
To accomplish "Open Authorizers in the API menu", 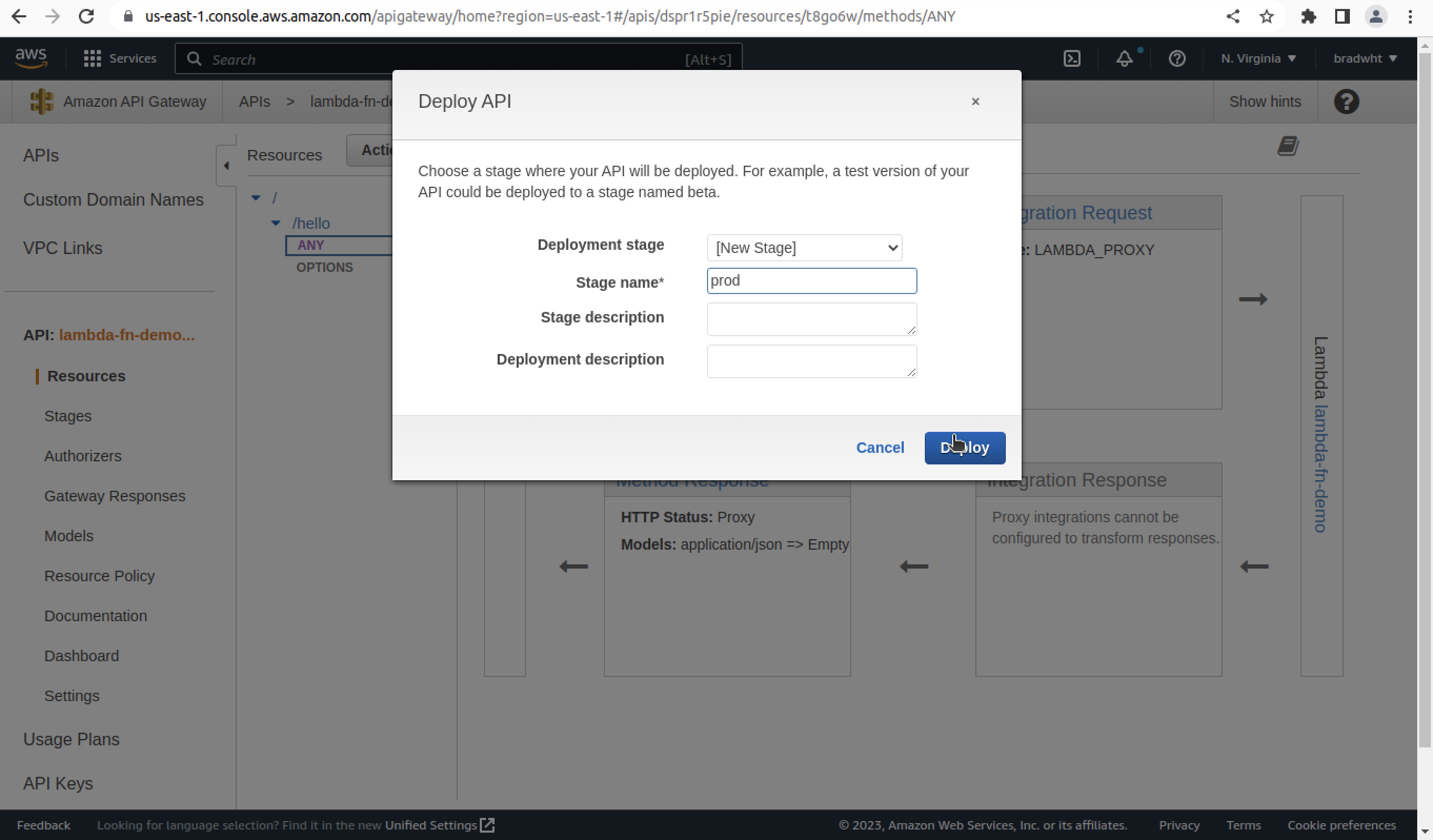I will (x=83, y=456).
